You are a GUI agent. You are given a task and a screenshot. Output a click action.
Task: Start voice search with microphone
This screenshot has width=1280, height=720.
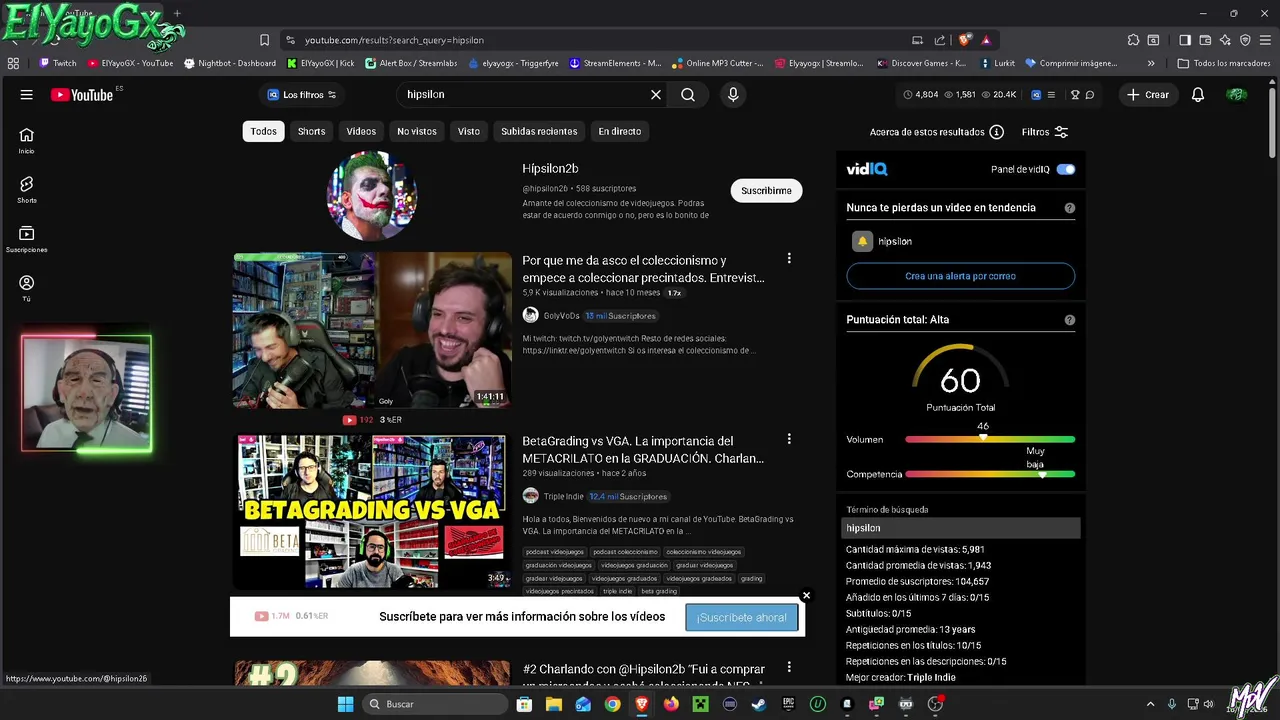733,94
